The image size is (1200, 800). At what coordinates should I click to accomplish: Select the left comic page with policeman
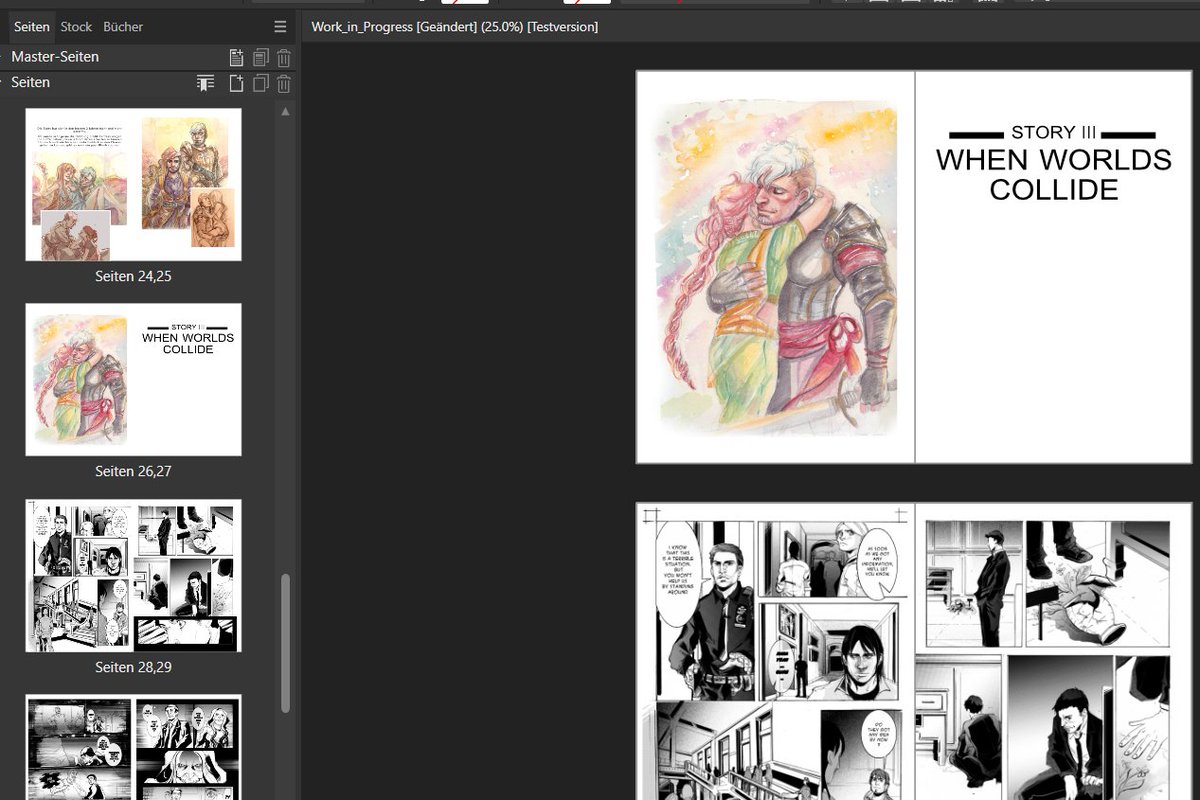(x=776, y=650)
